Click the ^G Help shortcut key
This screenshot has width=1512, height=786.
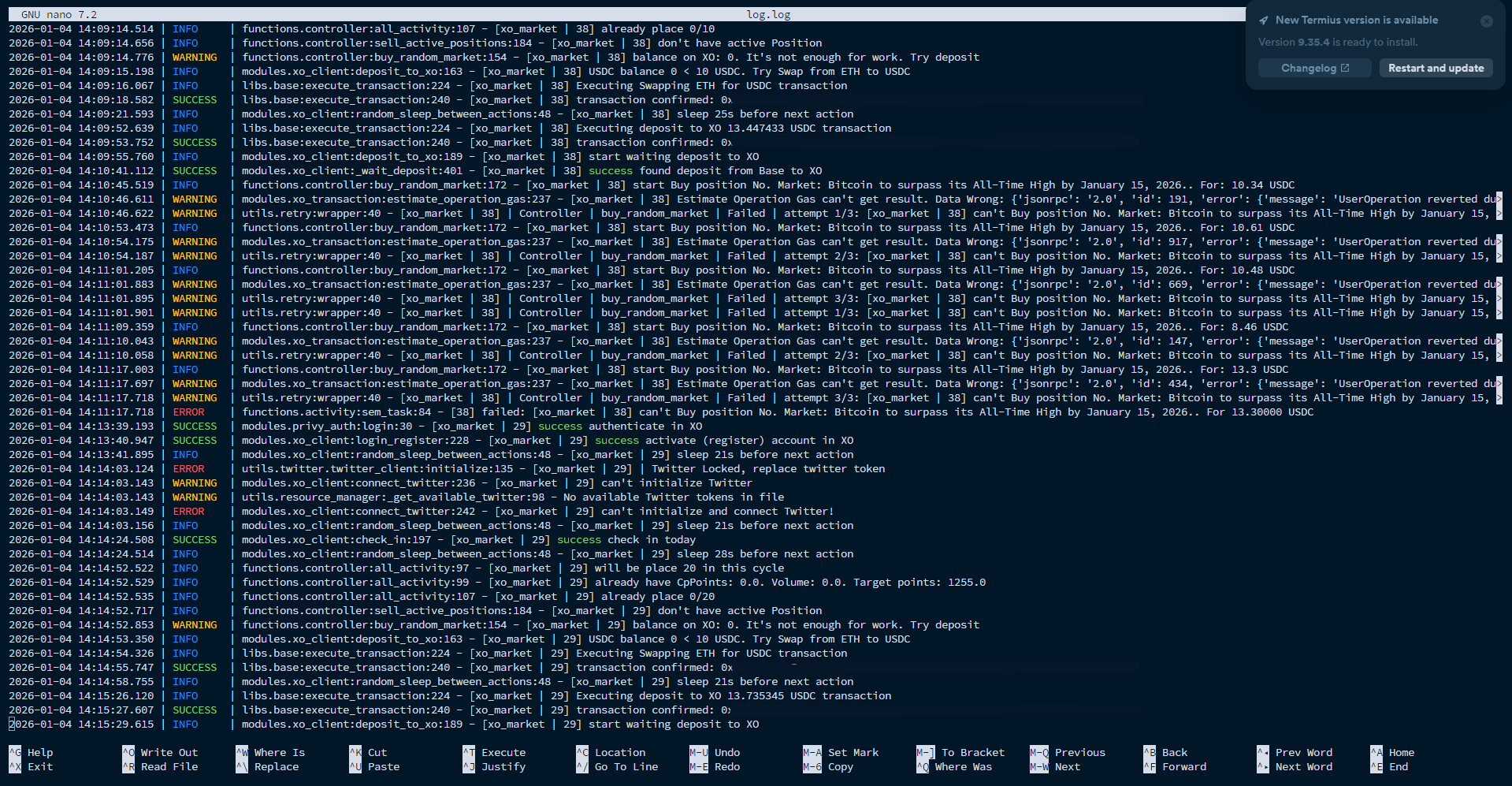(x=15, y=752)
